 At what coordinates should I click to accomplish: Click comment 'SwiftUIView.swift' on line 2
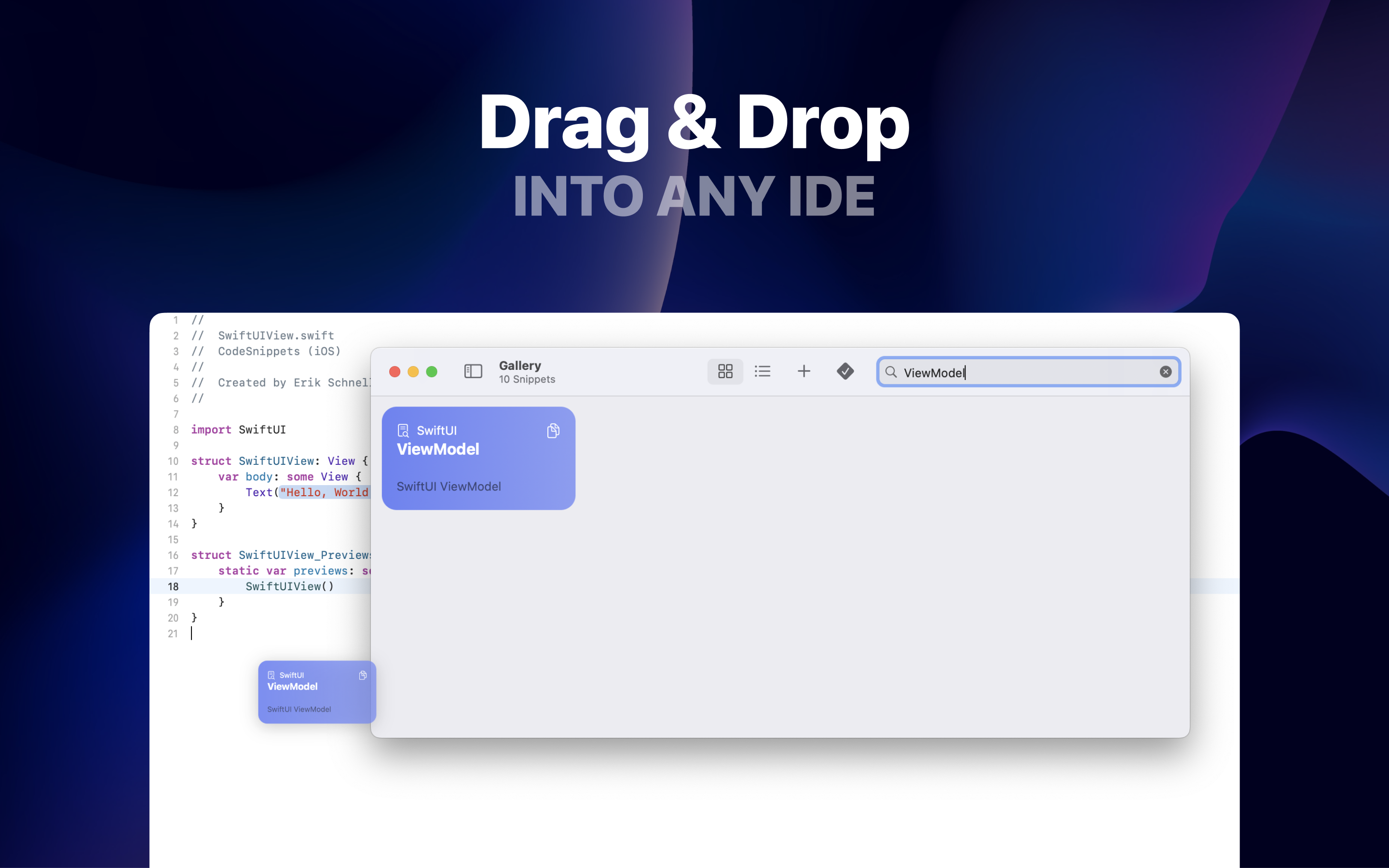pyautogui.click(x=275, y=335)
